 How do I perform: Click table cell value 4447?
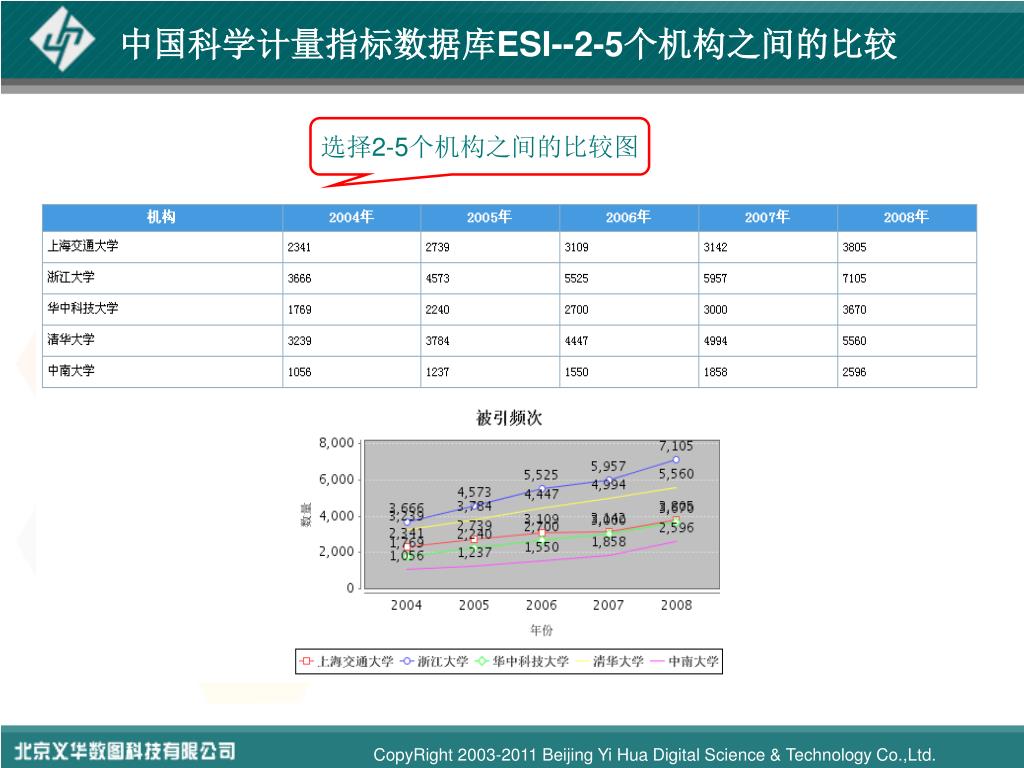pyautogui.click(x=577, y=341)
